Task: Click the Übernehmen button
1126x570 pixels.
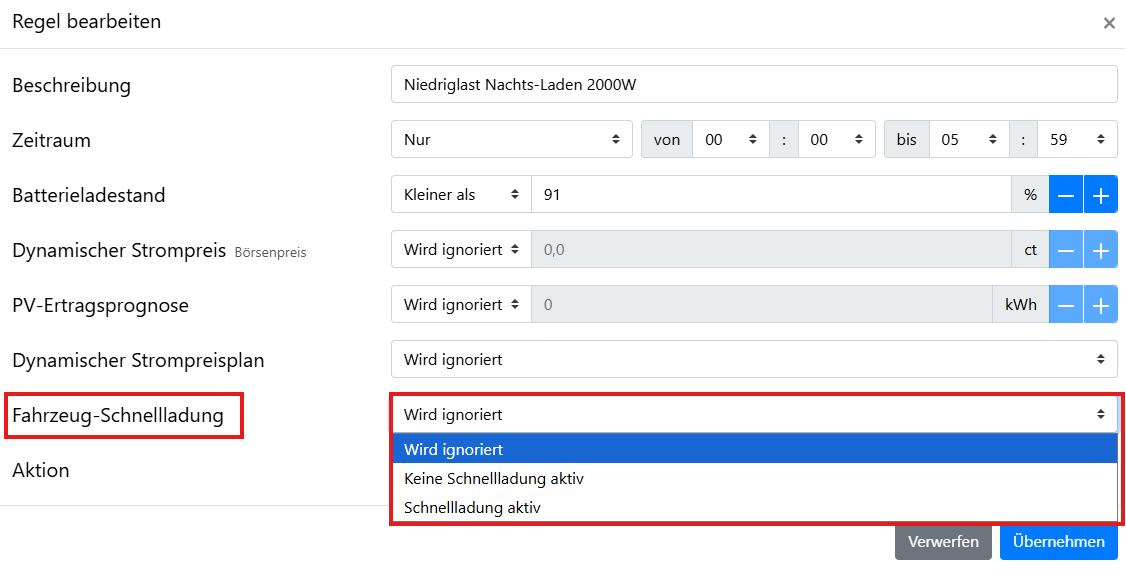Action: (1058, 542)
